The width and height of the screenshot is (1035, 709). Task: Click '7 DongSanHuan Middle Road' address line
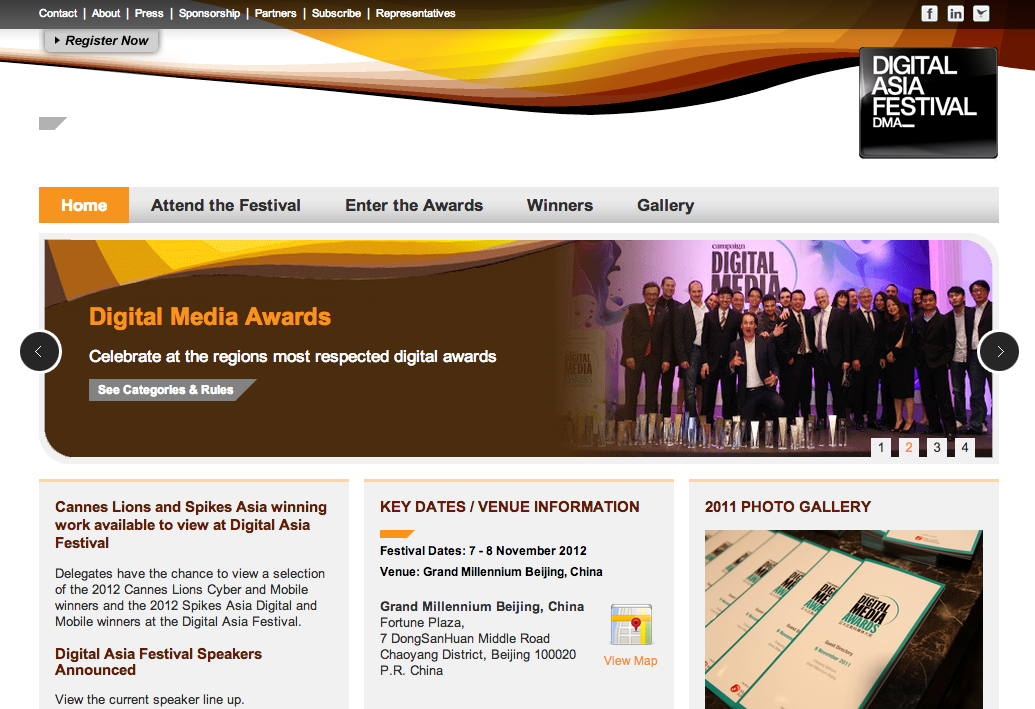tap(465, 638)
